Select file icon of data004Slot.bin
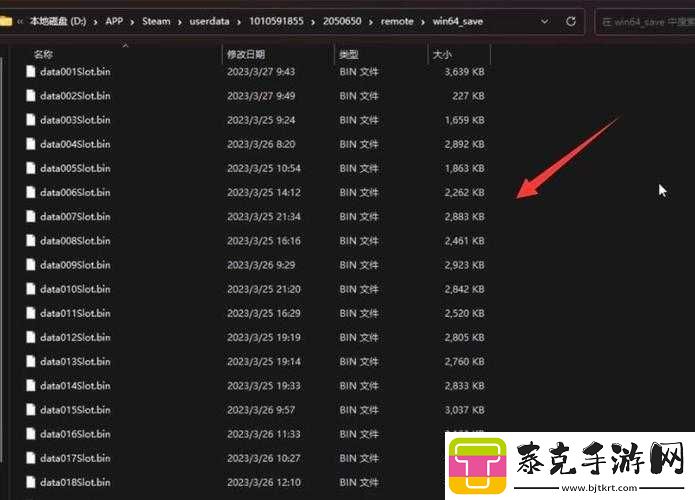This screenshot has width=695, height=500. click(x=31, y=144)
